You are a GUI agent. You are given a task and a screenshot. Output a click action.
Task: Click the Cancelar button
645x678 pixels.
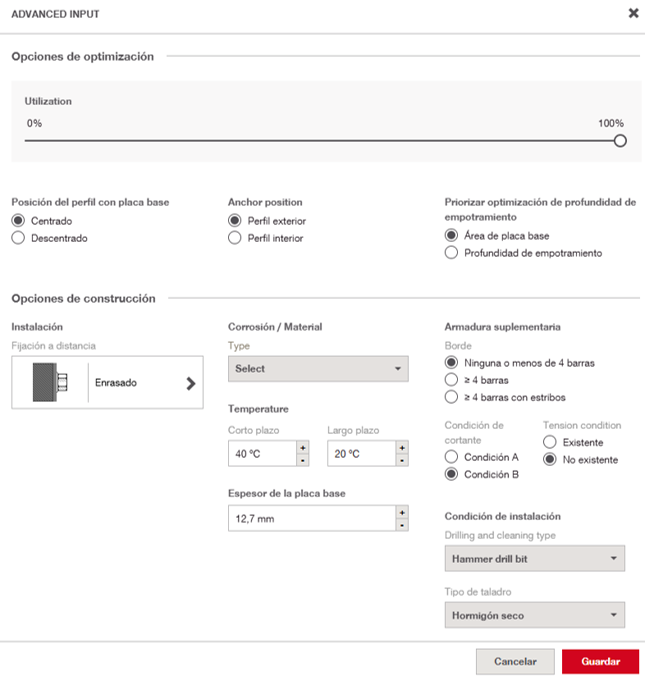click(515, 662)
